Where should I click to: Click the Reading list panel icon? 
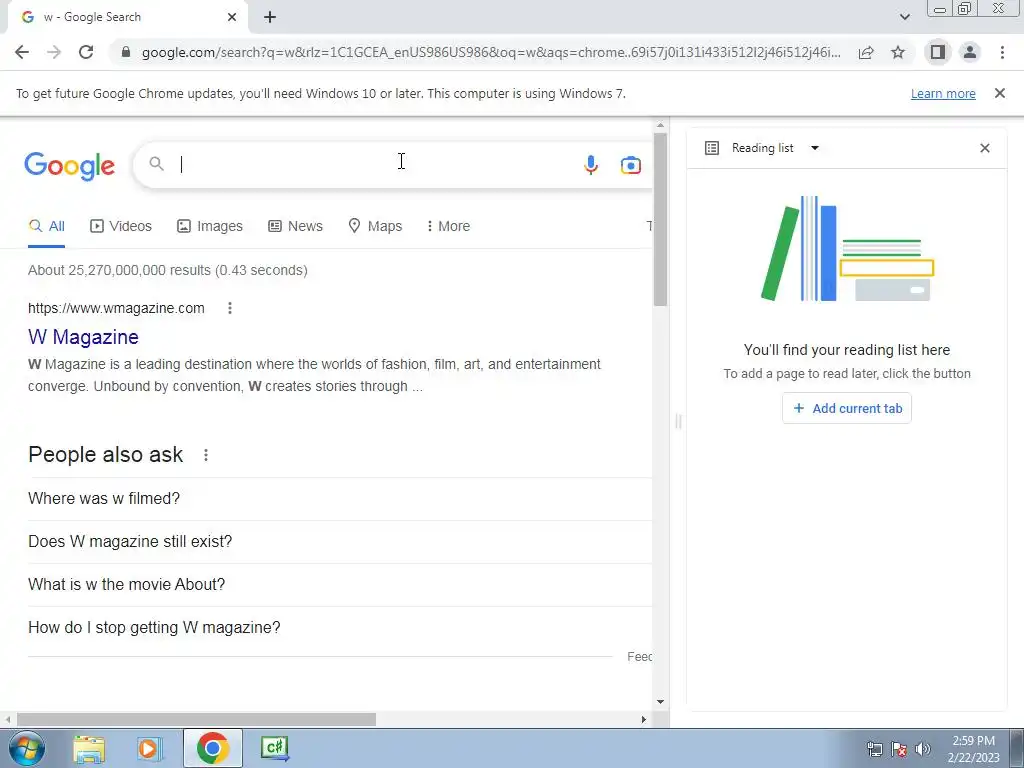click(x=712, y=148)
